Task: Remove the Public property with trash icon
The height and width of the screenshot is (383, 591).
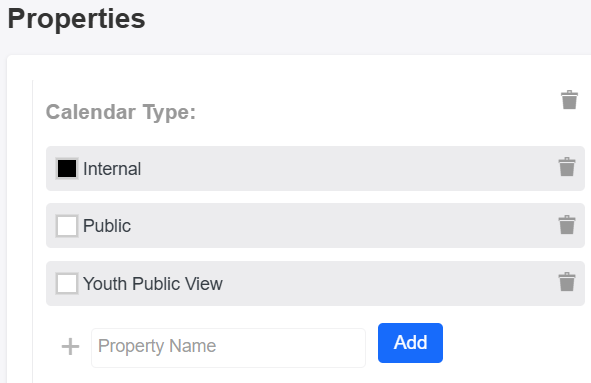Action: point(567,225)
